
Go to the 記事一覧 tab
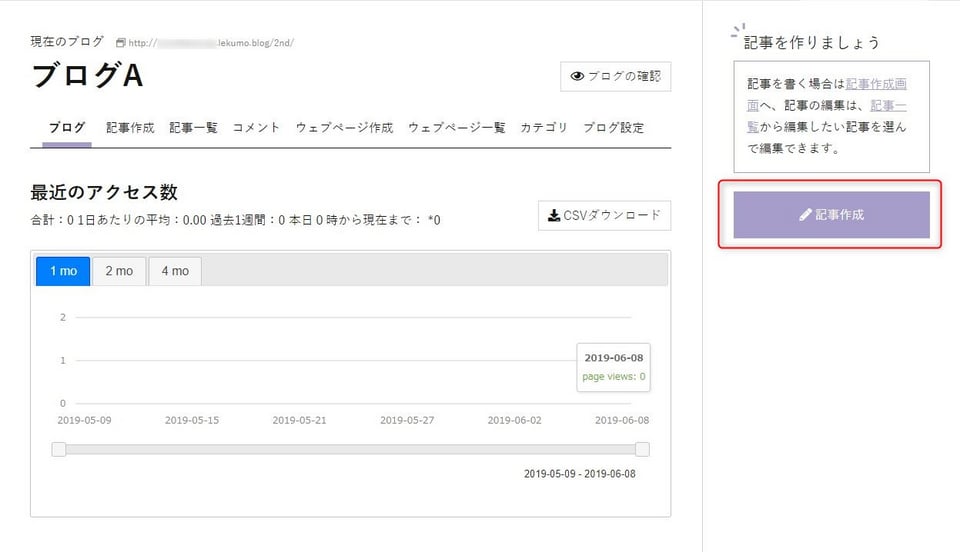click(193, 128)
